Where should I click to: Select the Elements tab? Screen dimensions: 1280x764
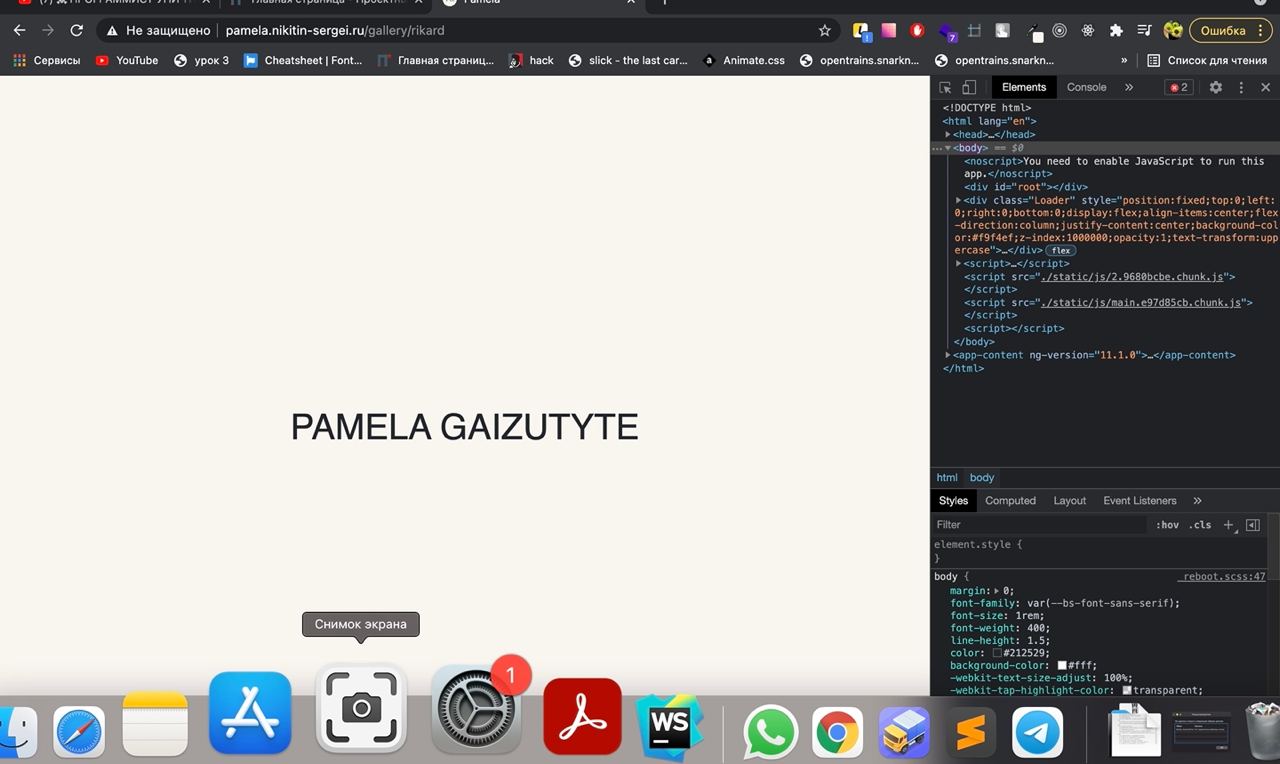[1024, 88]
